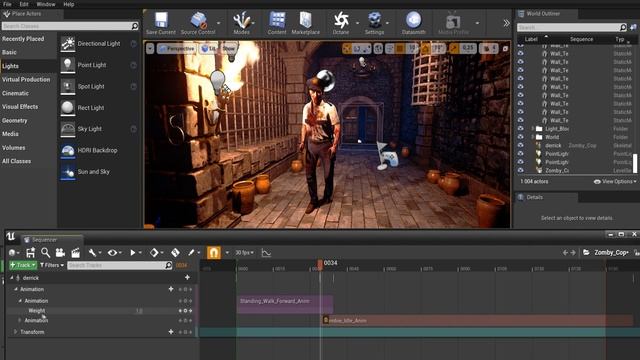Open the Content browser icon
640x360 pixels.
pyautogui.click(x=277, y=23)
